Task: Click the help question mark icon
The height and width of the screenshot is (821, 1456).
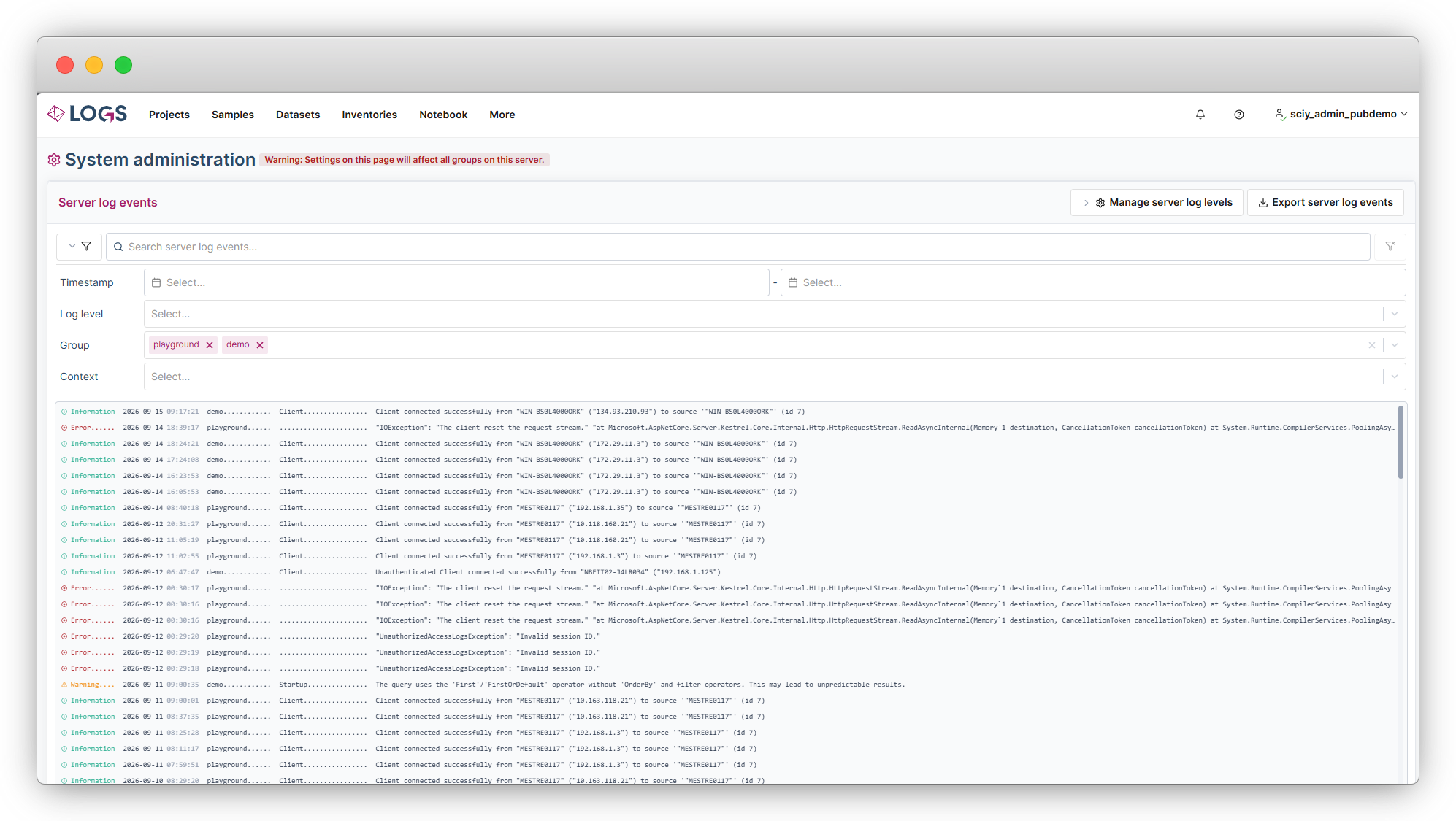Action: coord(1238,115)
